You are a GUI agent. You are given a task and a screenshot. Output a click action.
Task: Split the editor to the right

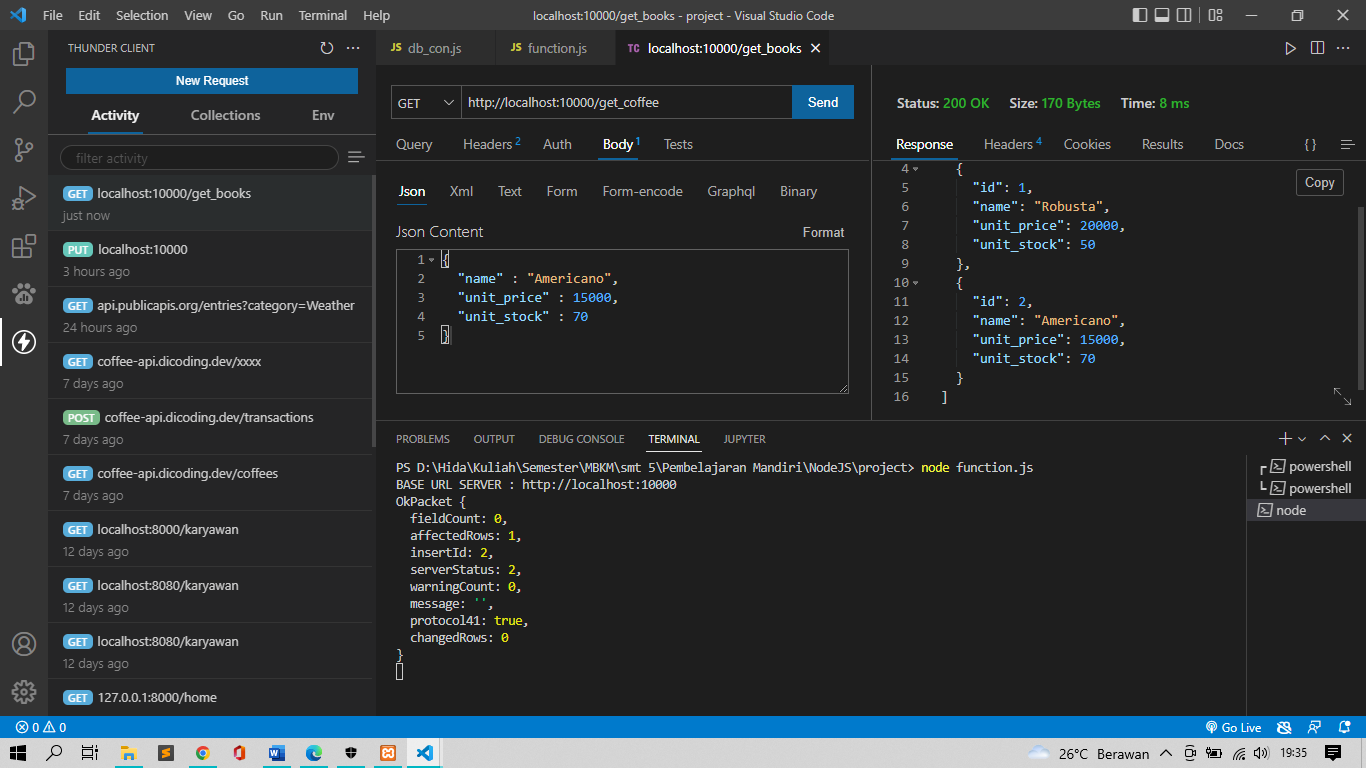coord(1317,48)
